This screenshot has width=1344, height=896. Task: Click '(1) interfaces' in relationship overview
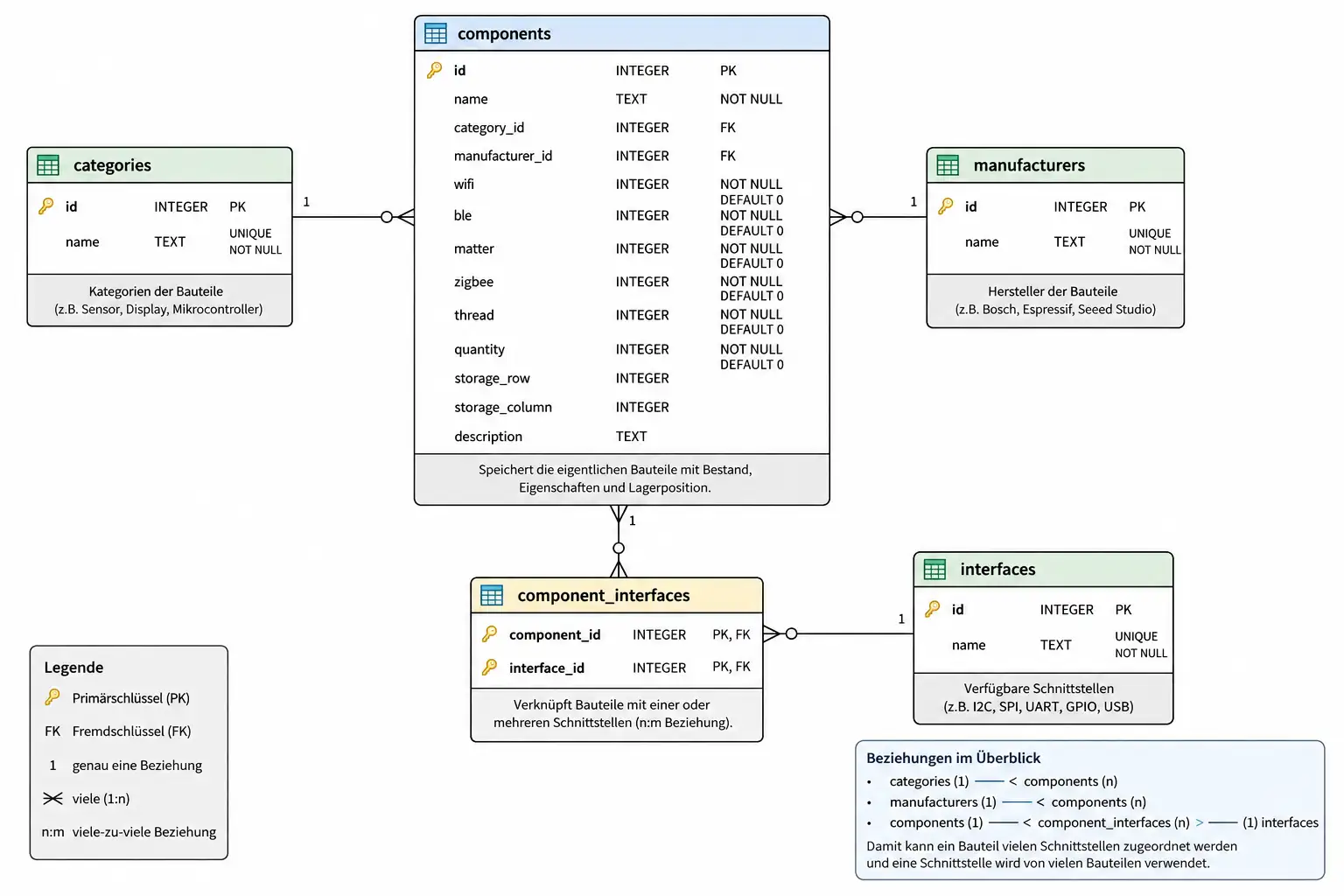[1280, 822]
